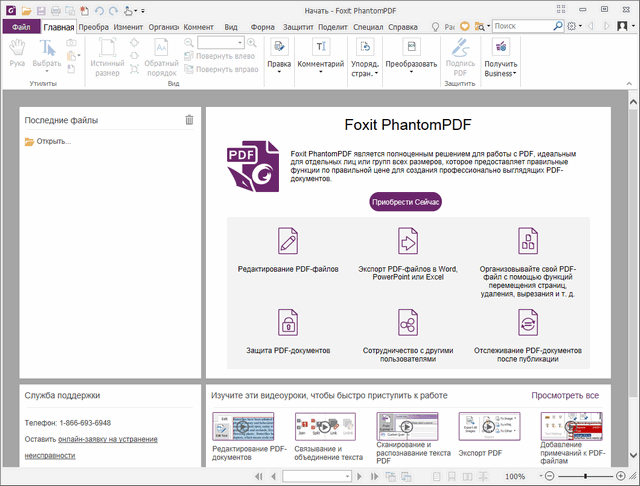Click the Правка edit tool icon
Image resolution: width=640 pixels, height=486 pixels.
click(280, 48)
